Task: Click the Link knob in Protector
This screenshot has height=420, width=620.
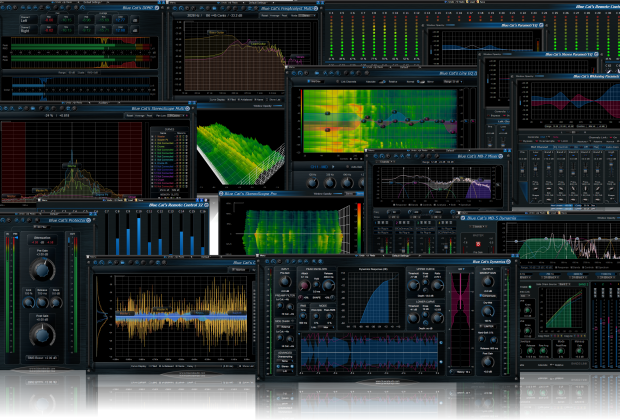Action: 28,303
